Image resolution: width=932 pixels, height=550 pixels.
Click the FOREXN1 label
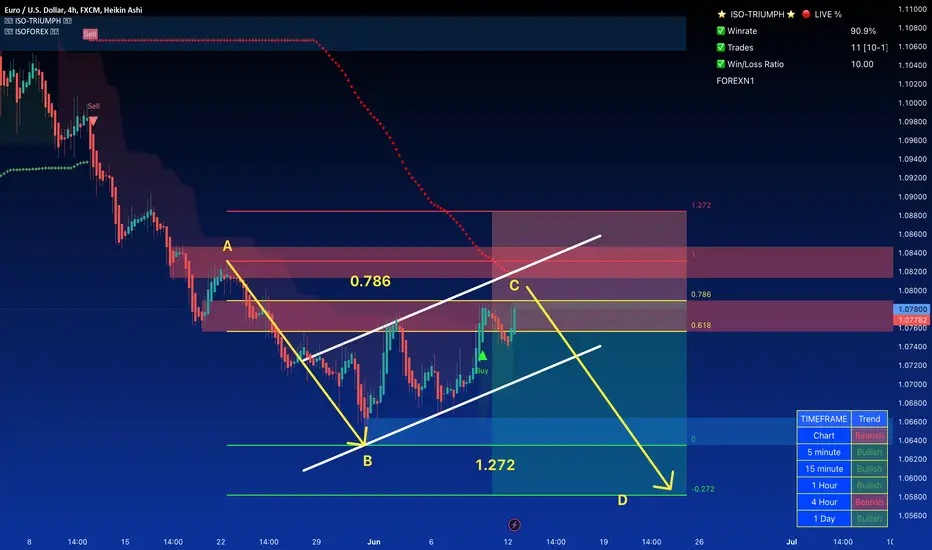click(x=735, y=81)
